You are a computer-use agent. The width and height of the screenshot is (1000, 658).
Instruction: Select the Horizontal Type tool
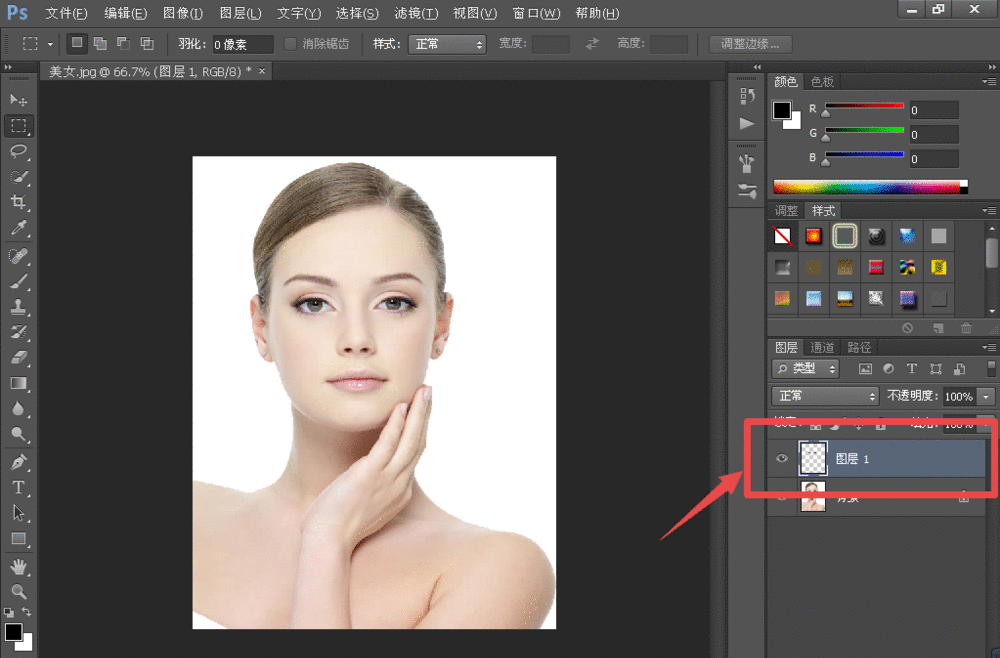[18, 488]
